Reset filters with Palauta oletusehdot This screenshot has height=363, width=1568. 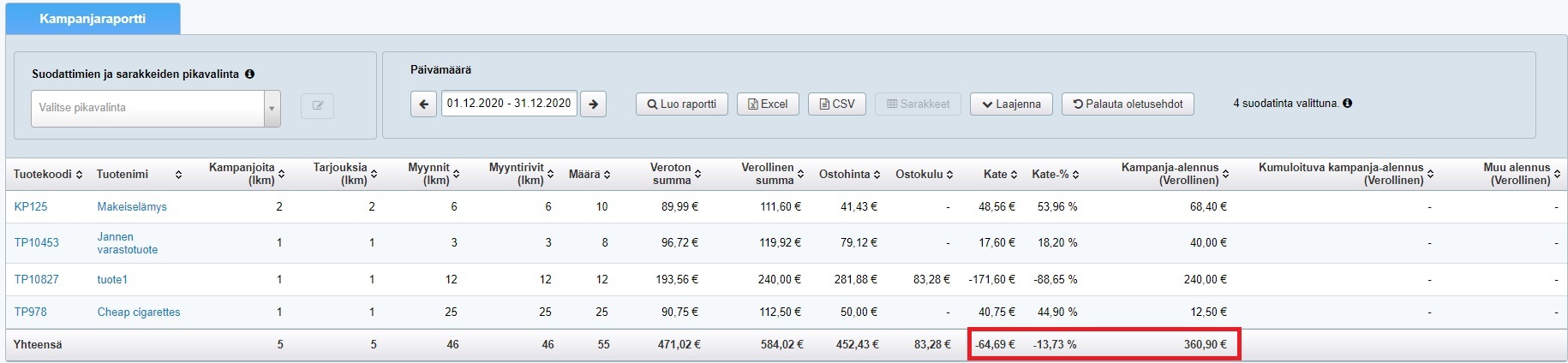pyautogui.click(x=1127, y=104)
